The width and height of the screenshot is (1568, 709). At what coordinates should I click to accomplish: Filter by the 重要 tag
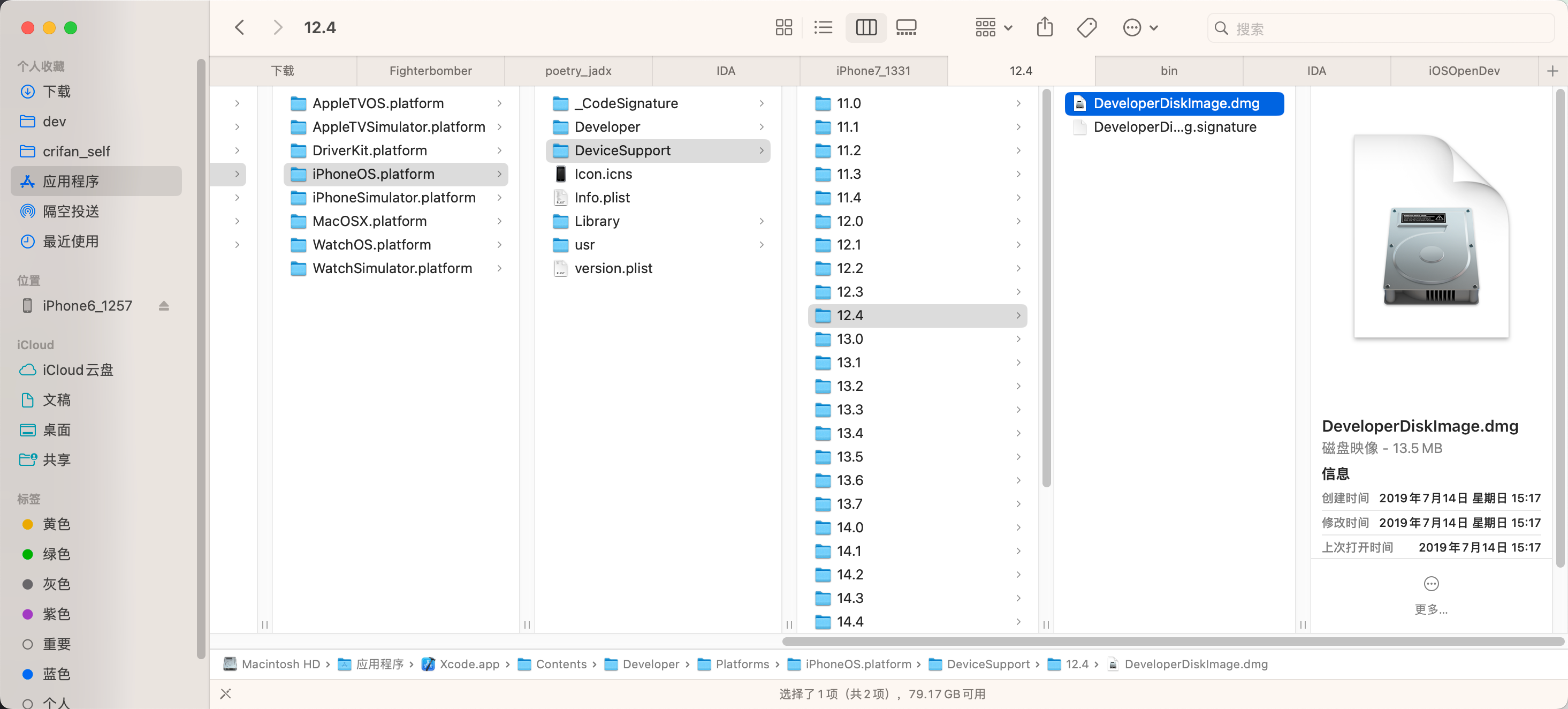pyautogui.click(x=96, y=644)
